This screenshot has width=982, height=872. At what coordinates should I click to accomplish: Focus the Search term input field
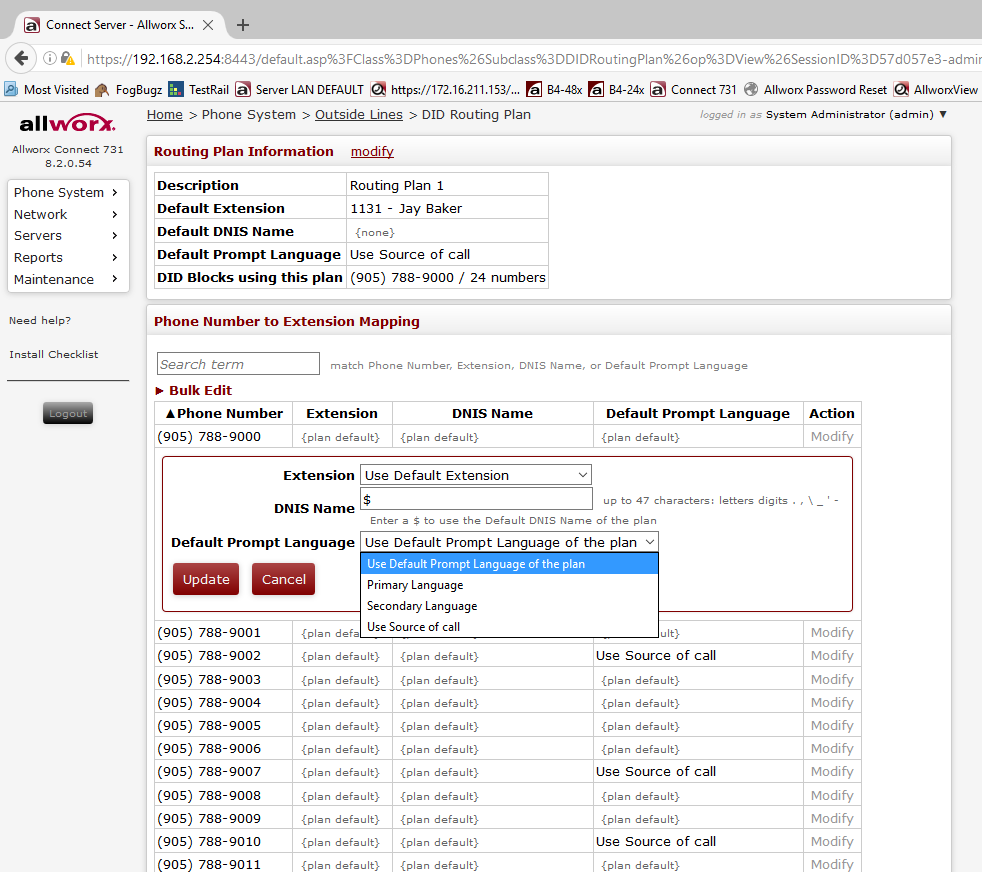pos(238,363)
